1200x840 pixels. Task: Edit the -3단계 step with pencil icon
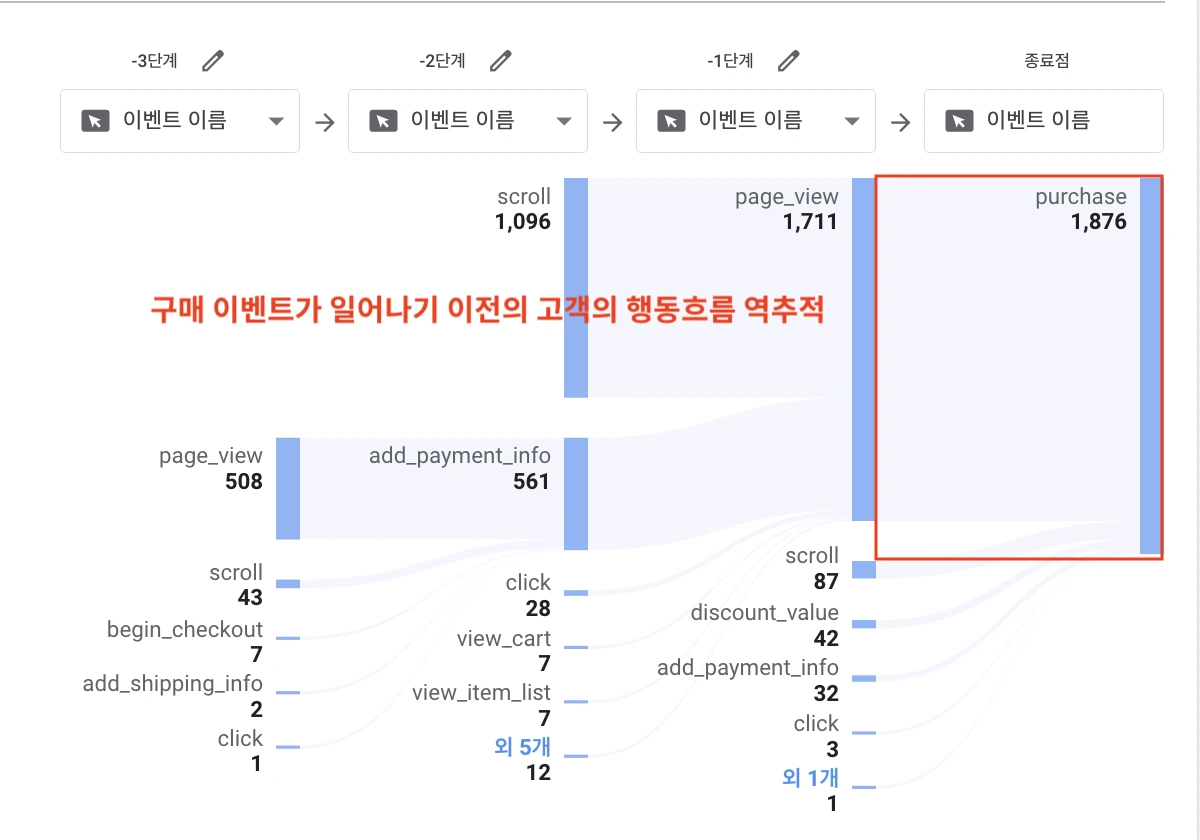click(213, 61)
